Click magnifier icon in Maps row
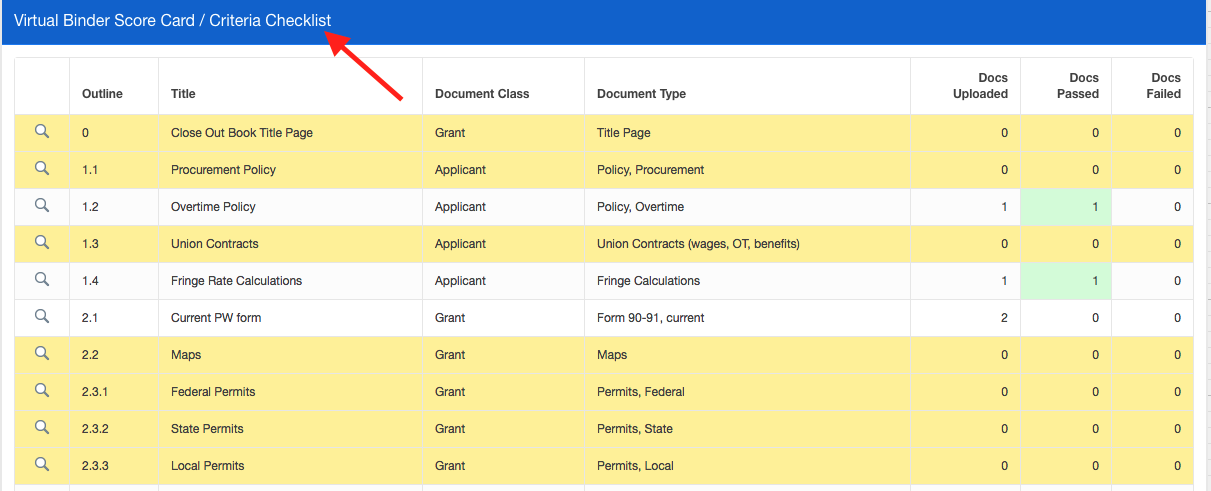 tap(42, 353)
